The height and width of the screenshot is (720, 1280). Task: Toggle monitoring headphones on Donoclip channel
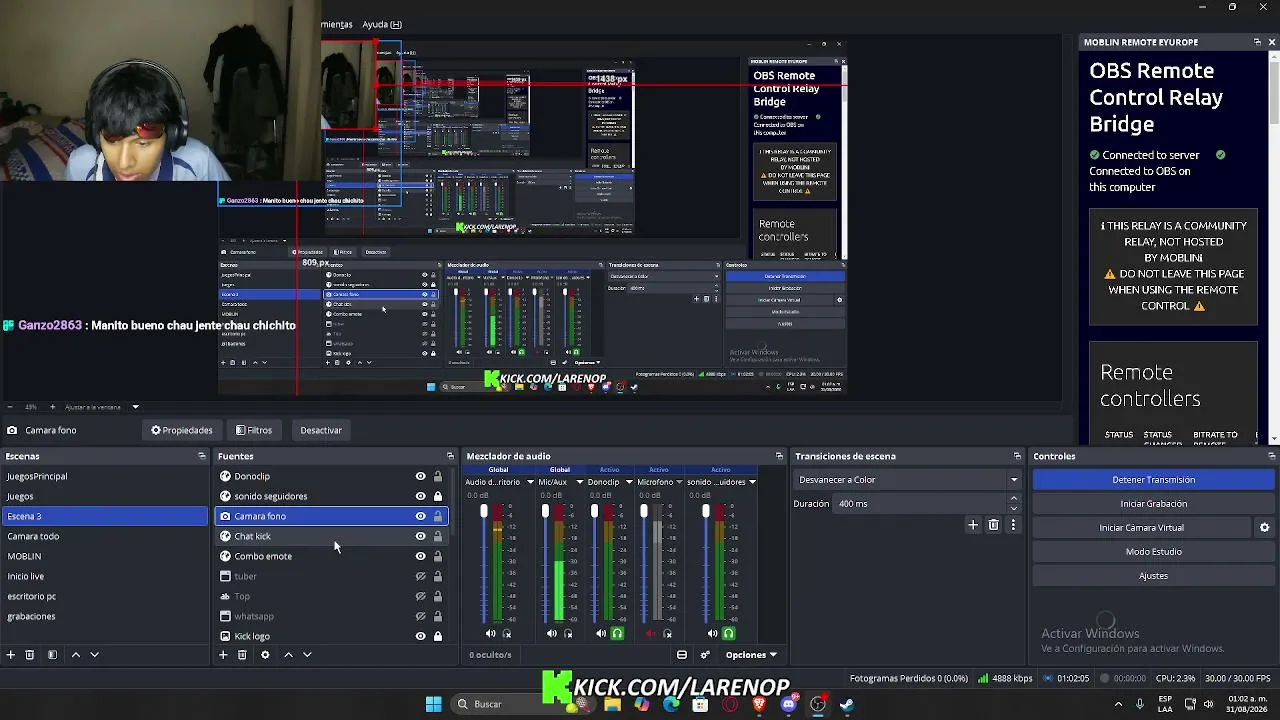pyautogui.click(x=617, y=633)
